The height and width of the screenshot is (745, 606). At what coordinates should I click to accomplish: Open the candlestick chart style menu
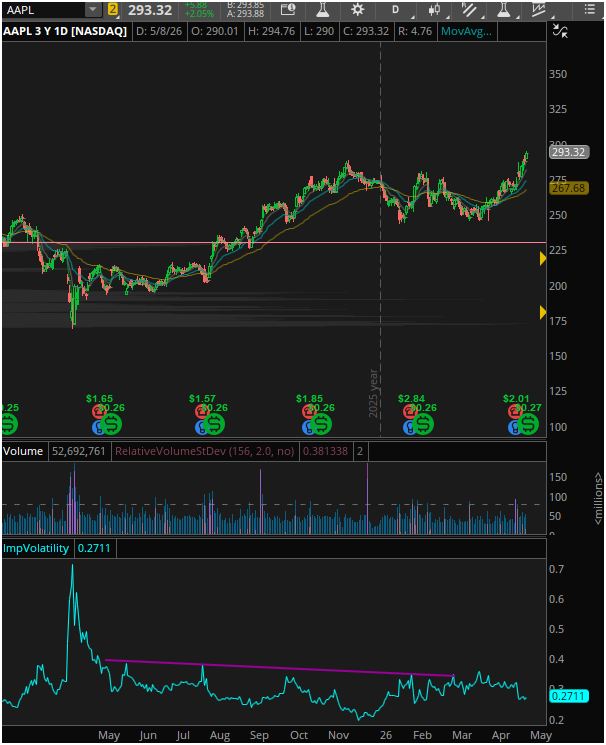pos(434,10)
